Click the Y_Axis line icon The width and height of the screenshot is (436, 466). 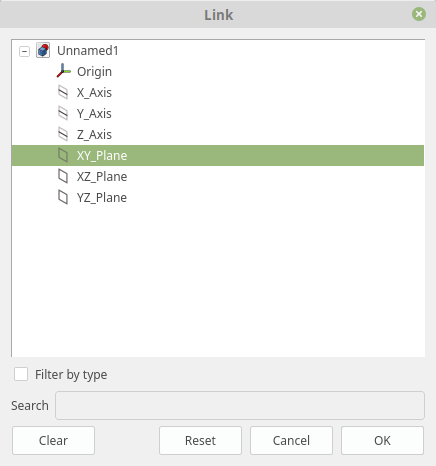click(x=63, y=113)
